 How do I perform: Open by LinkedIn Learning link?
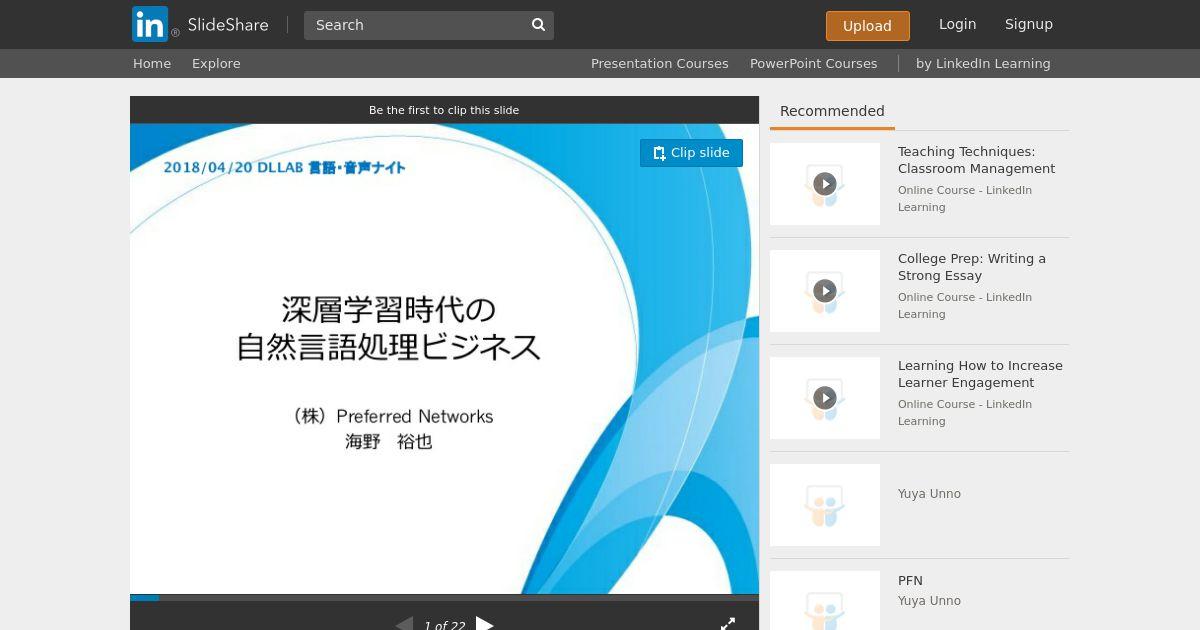tap(983, 63)
